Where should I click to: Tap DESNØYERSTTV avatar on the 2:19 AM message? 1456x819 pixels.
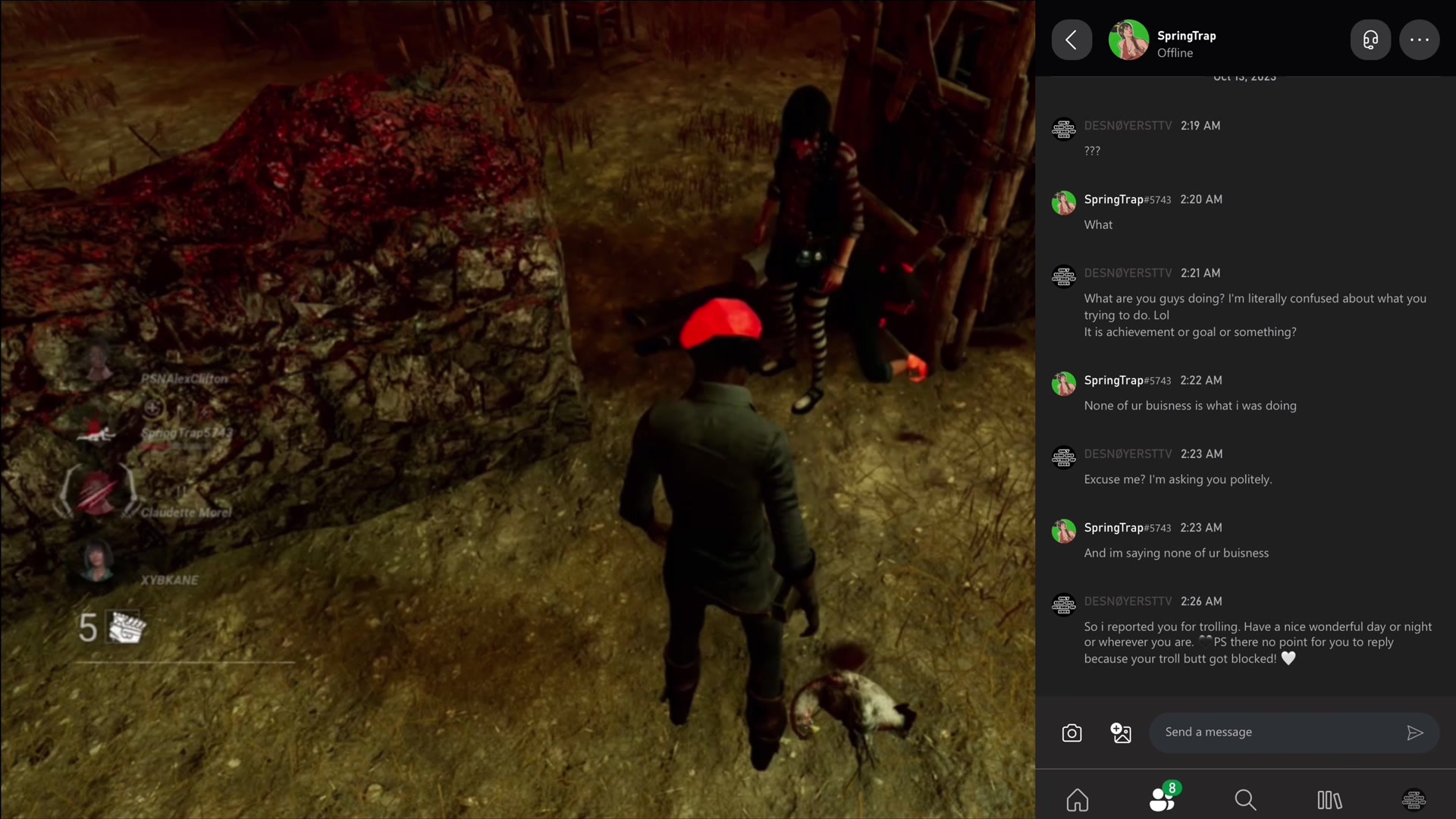click(1063, 130)
